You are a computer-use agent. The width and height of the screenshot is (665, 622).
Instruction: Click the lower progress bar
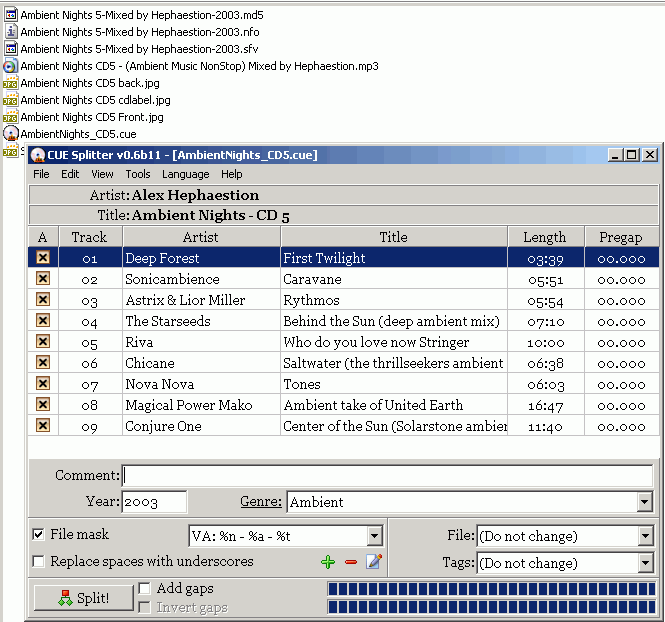492,607
